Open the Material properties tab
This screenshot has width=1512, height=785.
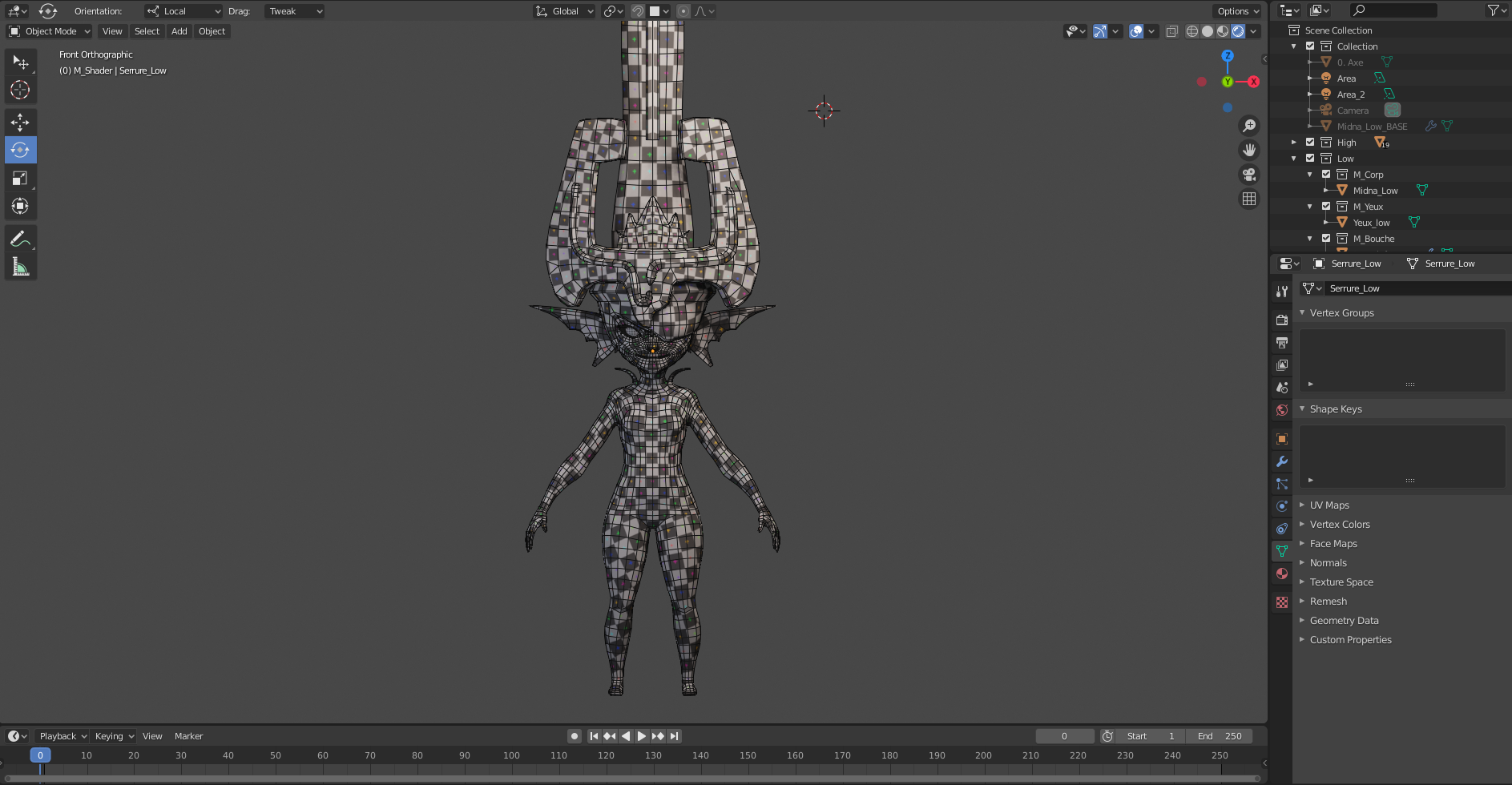coord(1282,574)
